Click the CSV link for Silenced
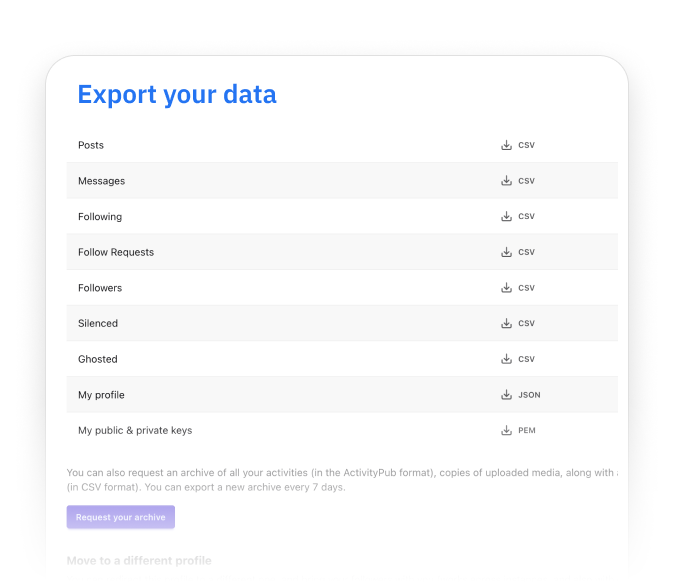This screenshot has height=582, width=673. (x=526, y=324)
